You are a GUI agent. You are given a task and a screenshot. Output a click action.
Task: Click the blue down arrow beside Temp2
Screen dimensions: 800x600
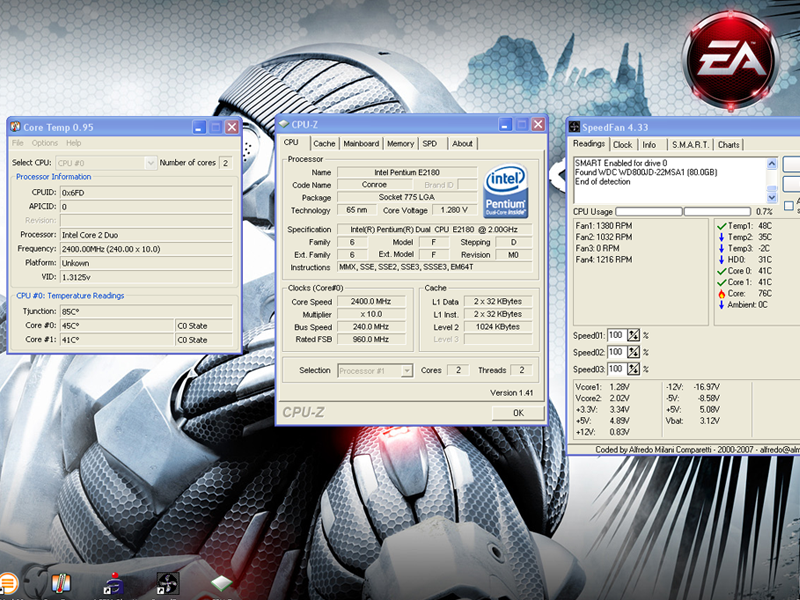coord(721,237)
